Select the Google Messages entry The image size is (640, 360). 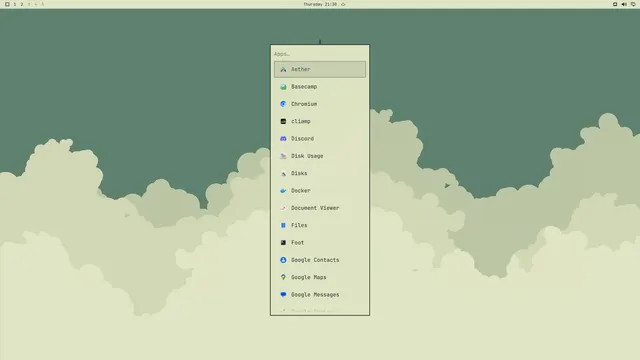(x=320, y=295)
